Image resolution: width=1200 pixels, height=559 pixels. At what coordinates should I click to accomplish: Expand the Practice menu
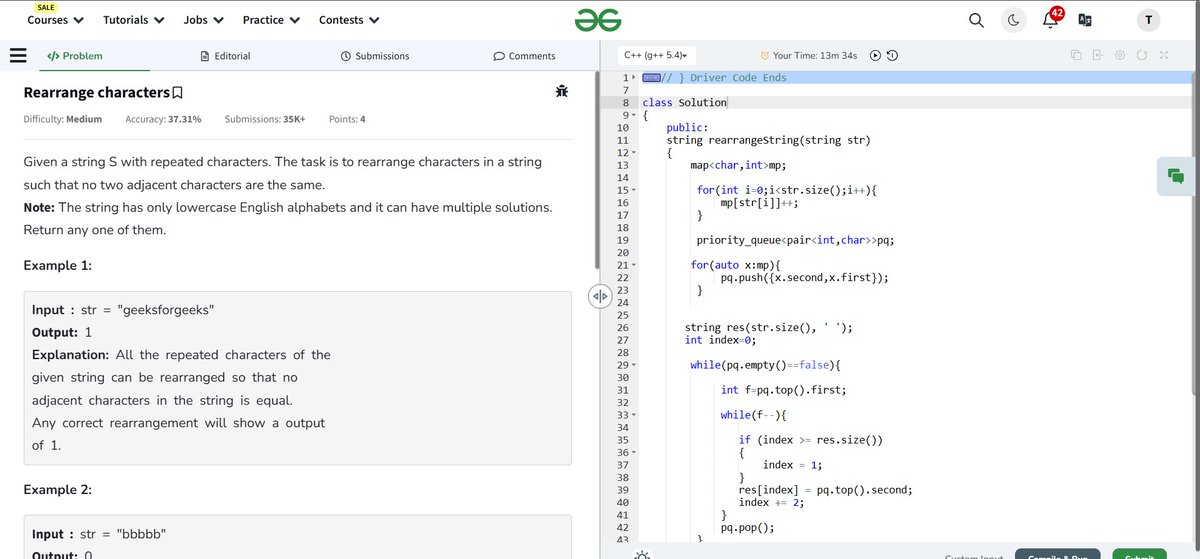click(x=271, y=20)
